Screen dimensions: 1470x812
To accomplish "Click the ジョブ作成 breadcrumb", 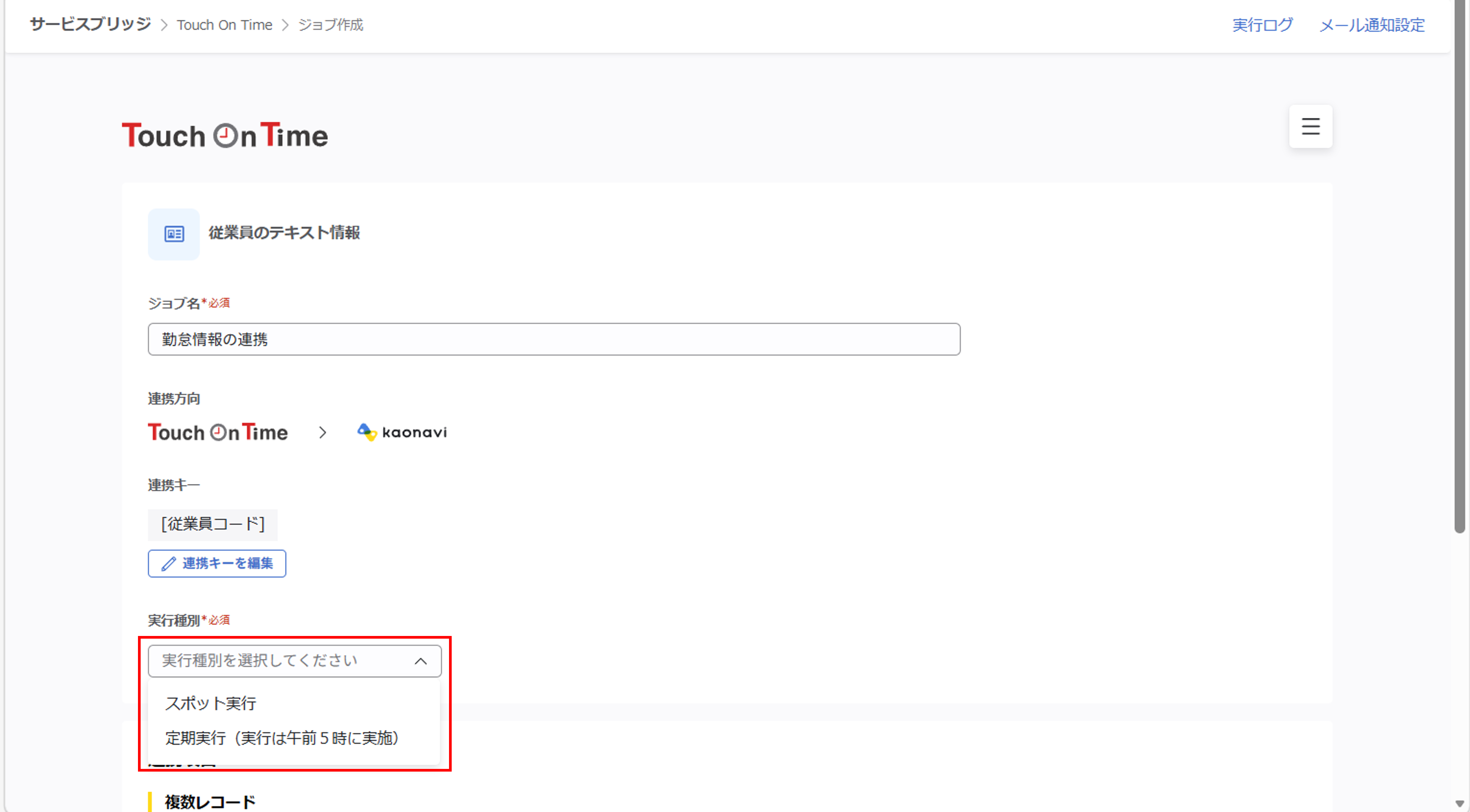I will point(330,25).
